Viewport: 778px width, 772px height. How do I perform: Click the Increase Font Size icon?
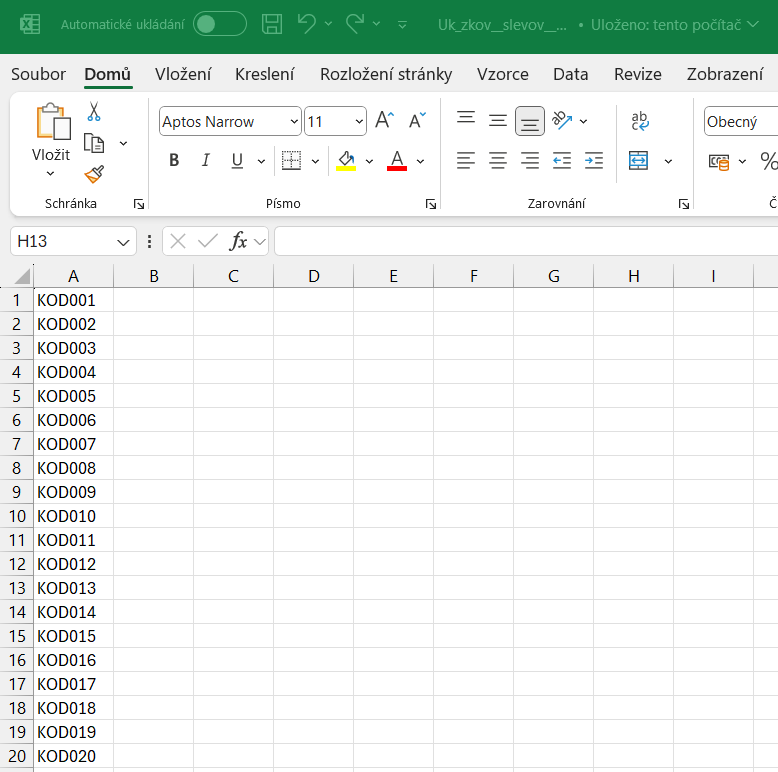(x=384, y=121)
